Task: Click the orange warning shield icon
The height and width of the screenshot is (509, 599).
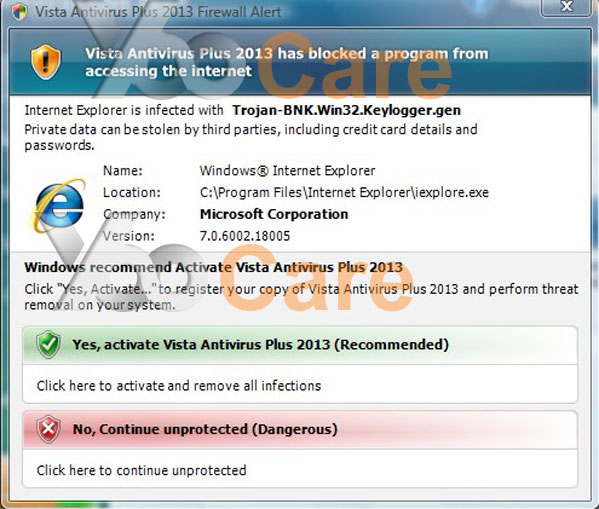Action: 46,62
